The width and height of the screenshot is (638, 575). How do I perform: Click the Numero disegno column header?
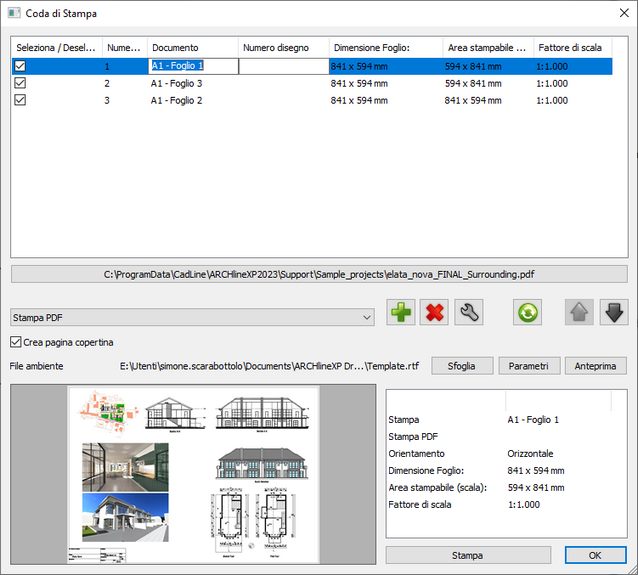click(x=284, y=48)
